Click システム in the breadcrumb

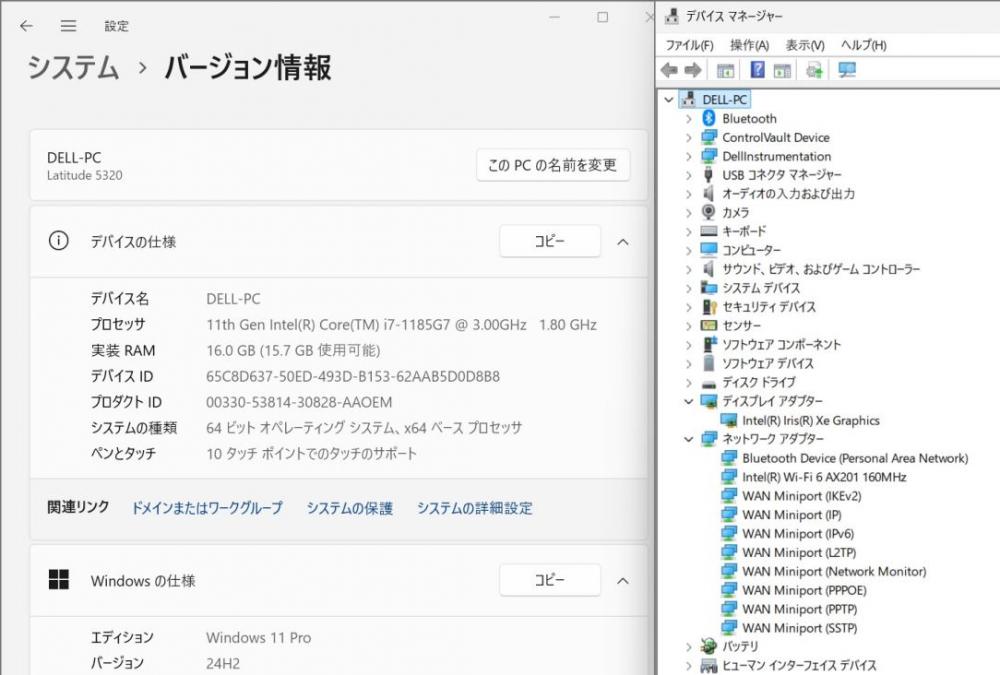(x=73, y=67)
